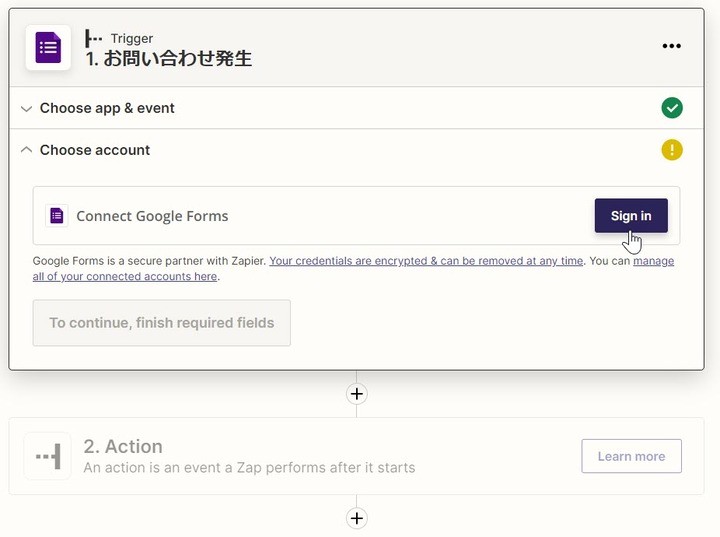Open the three-dot menu for Trigger step
The width and height of the screenshot is (720, 537).
[671, 46]
